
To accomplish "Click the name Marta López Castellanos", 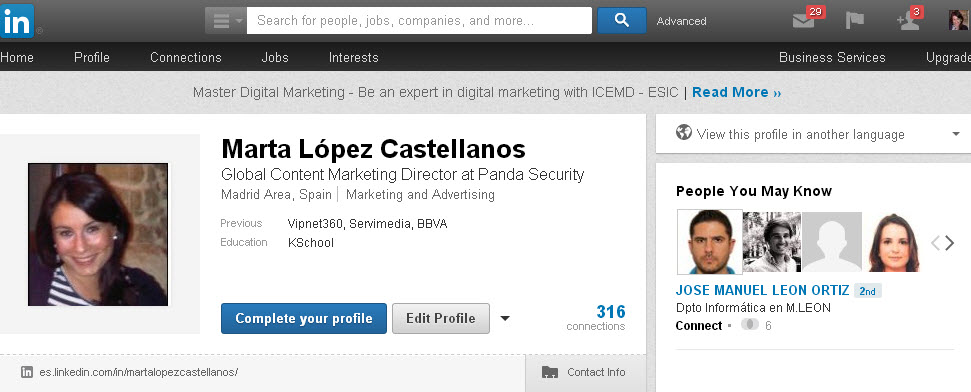I will pyautogui.click(x=373, y=149).
